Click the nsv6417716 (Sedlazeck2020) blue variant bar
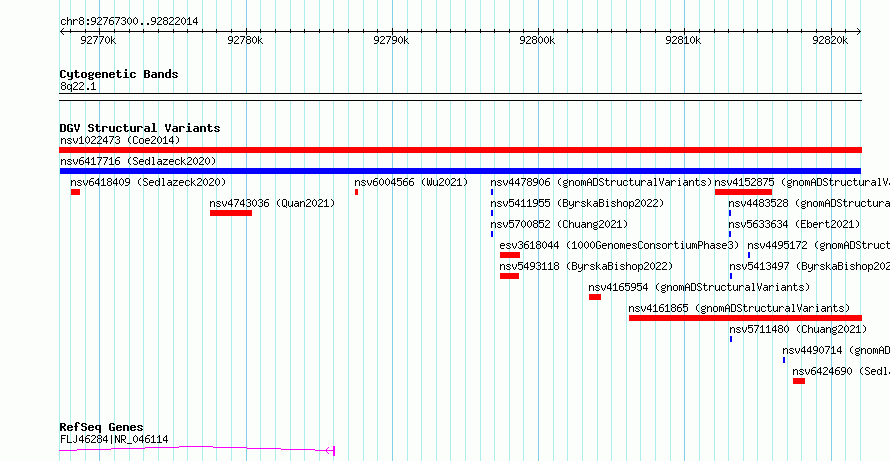Viewport: 890px width, 461px height. click(x=460, y=171)
